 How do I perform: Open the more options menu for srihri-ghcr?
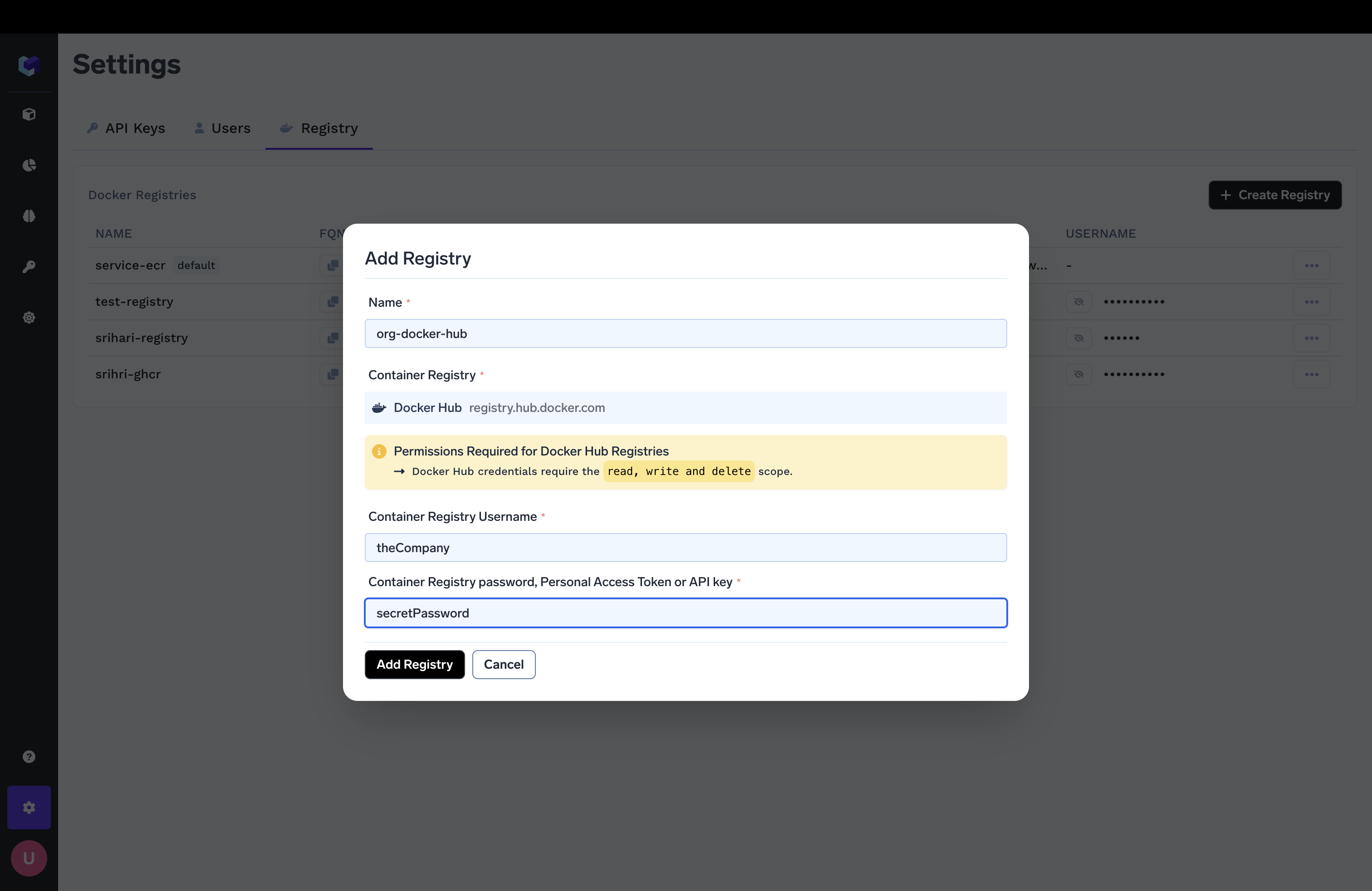click(x=1312, y=375)
